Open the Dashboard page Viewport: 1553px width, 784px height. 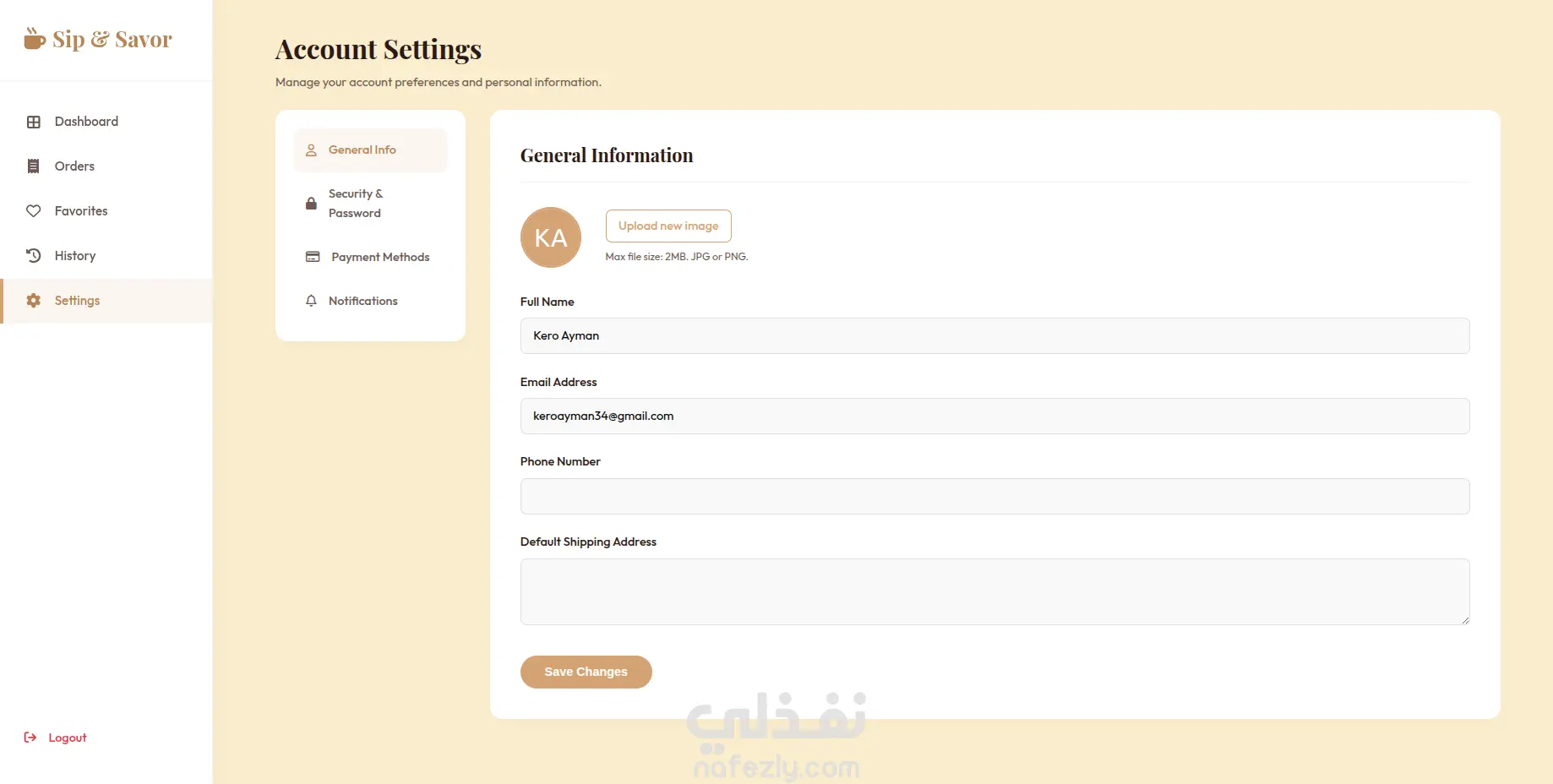[107, 122]
